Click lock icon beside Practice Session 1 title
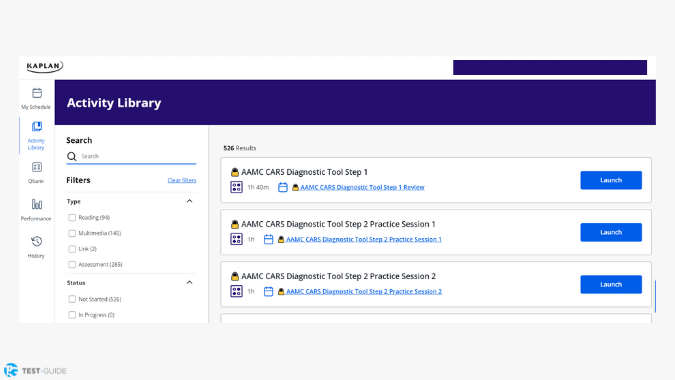 pos(235,224)
